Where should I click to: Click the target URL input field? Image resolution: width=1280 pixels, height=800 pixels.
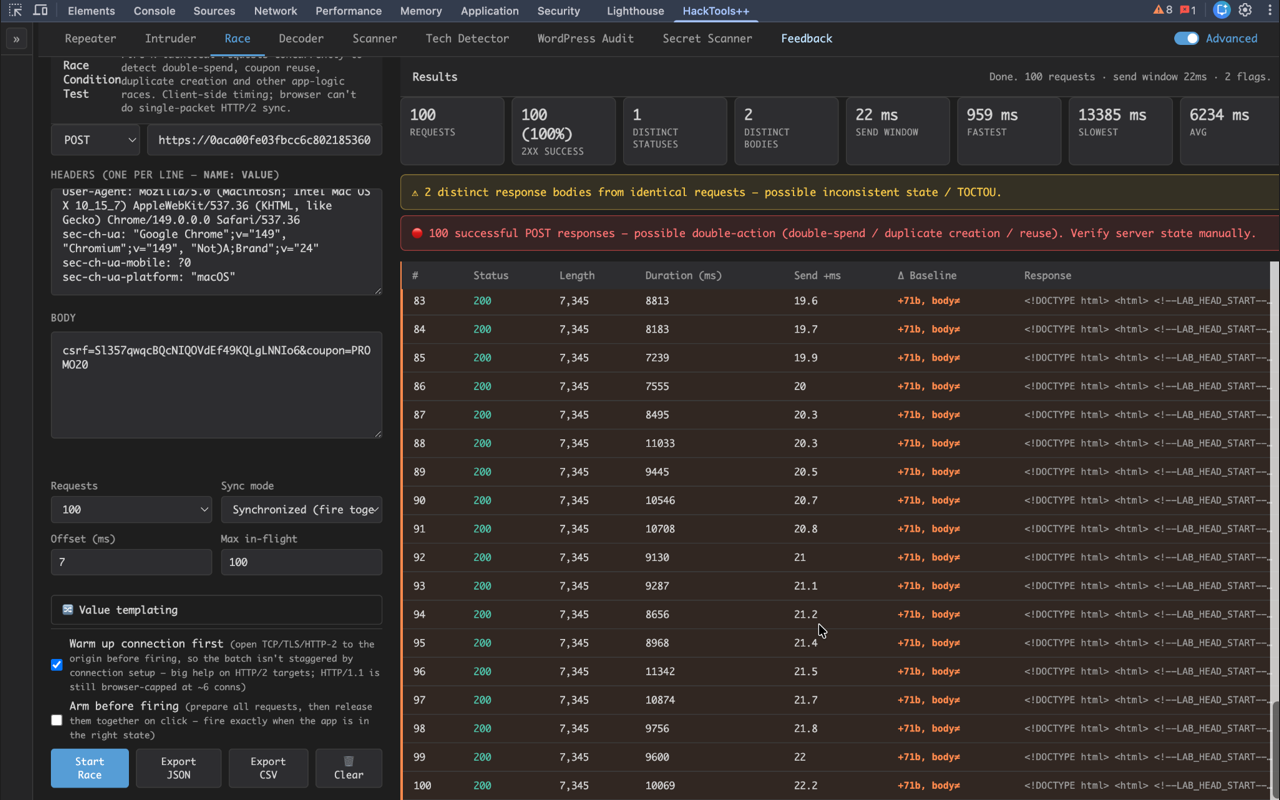click(x=265, y=140)
